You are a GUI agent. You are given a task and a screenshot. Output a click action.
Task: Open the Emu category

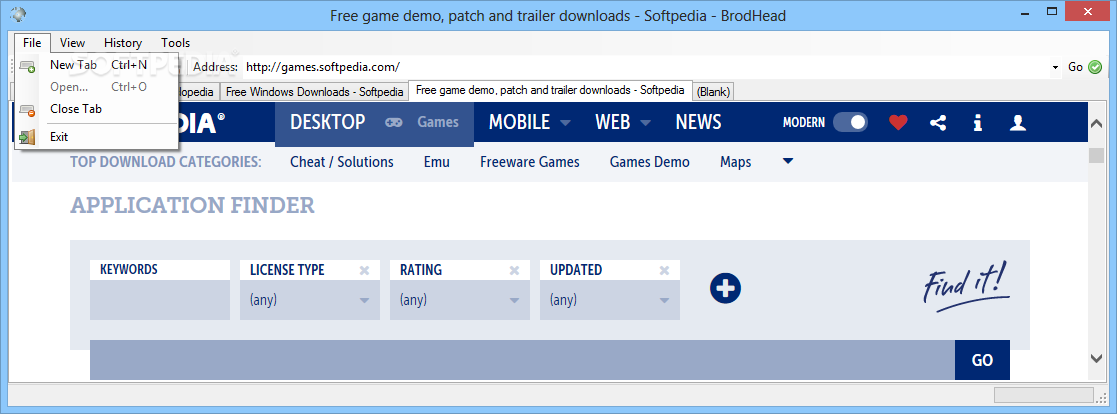[x=437, y=162]
